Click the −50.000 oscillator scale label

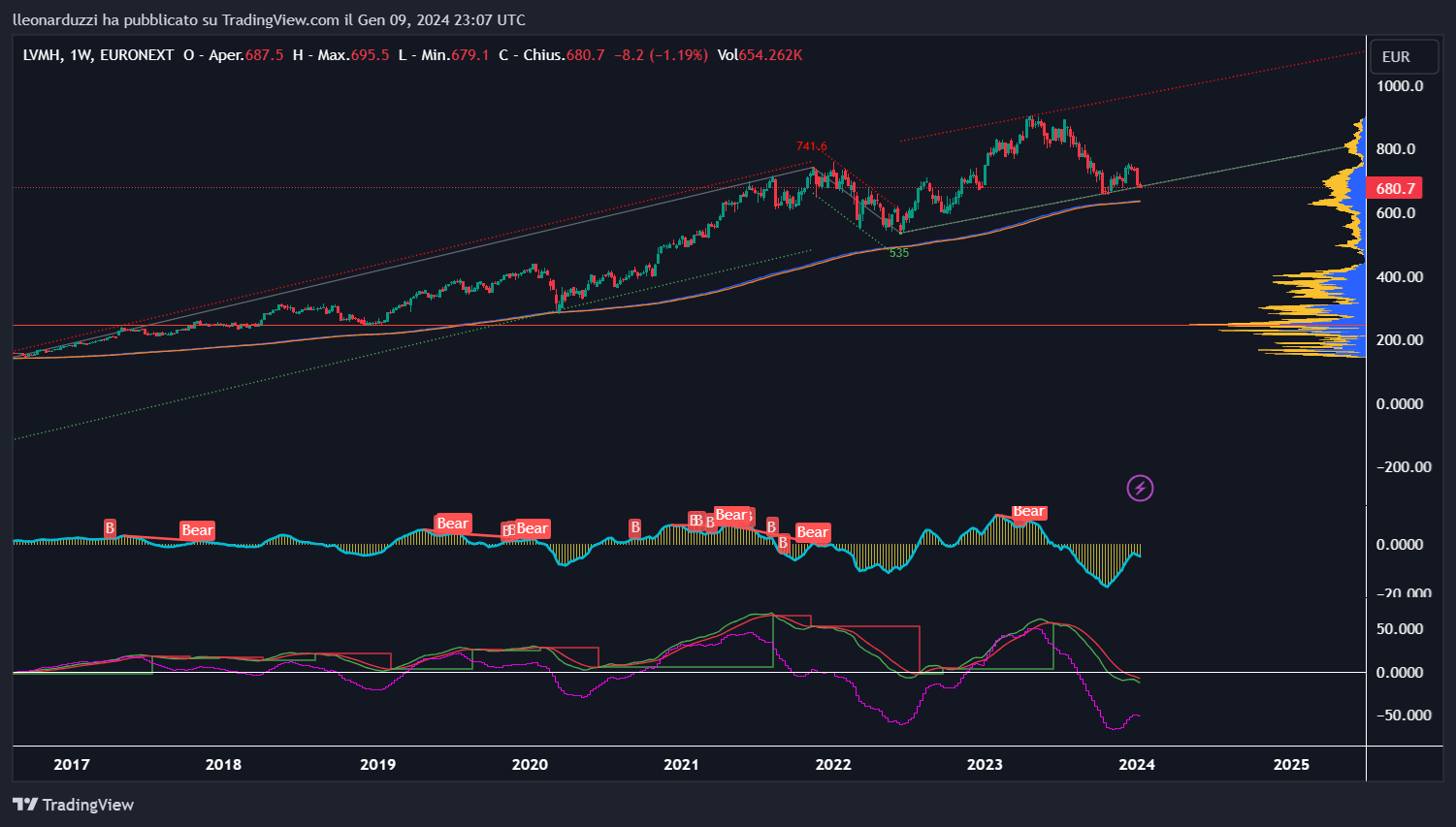point(1404,715)
